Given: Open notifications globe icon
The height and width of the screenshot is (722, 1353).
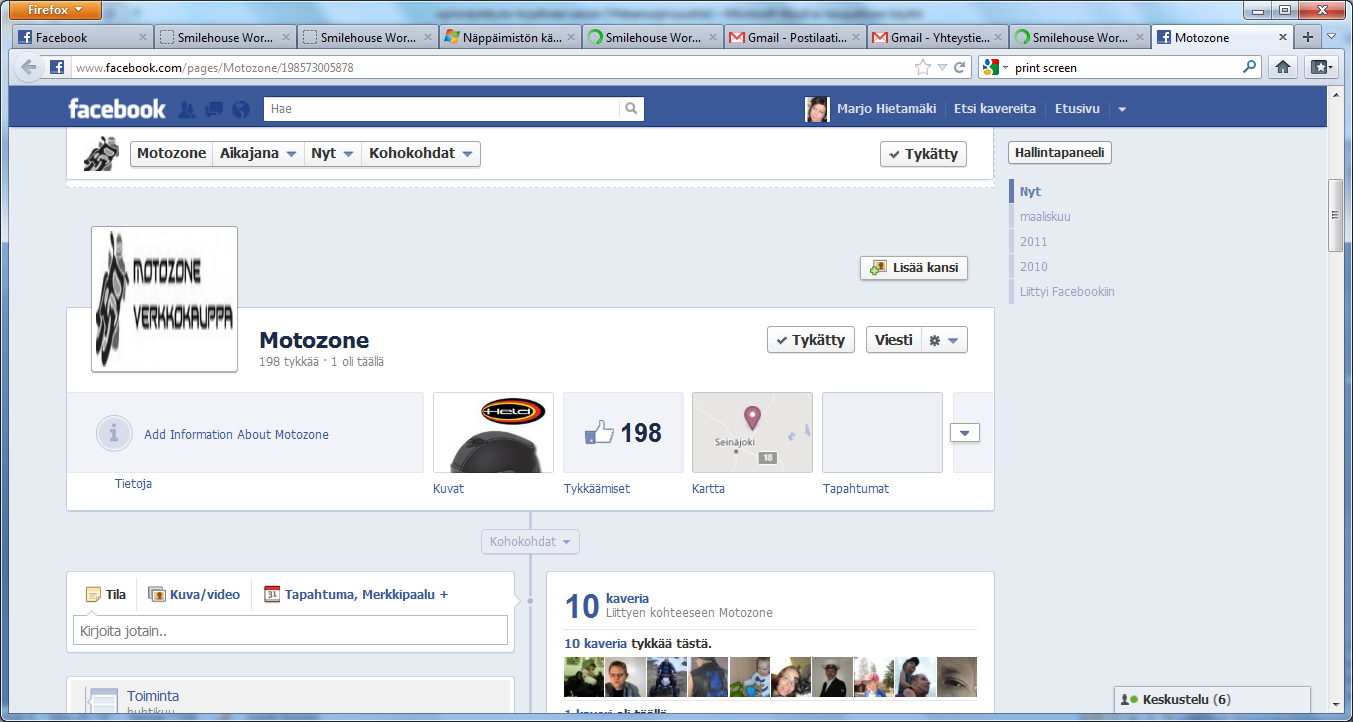Looking at the screenshot, I should 240,109.
